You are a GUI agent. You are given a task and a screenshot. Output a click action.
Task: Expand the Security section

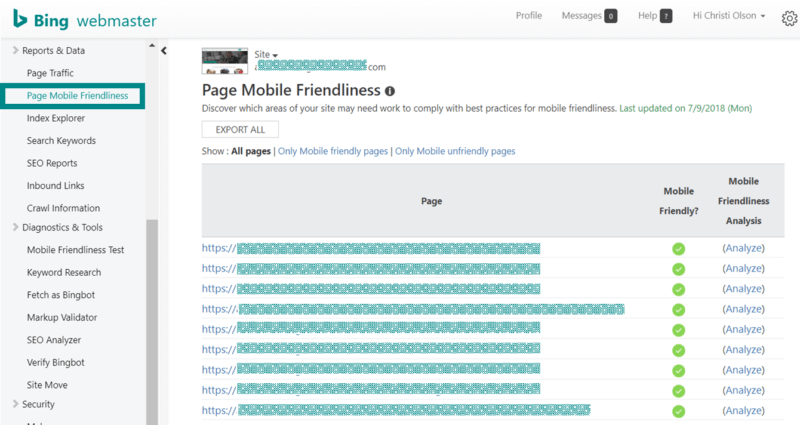(15, 404)
